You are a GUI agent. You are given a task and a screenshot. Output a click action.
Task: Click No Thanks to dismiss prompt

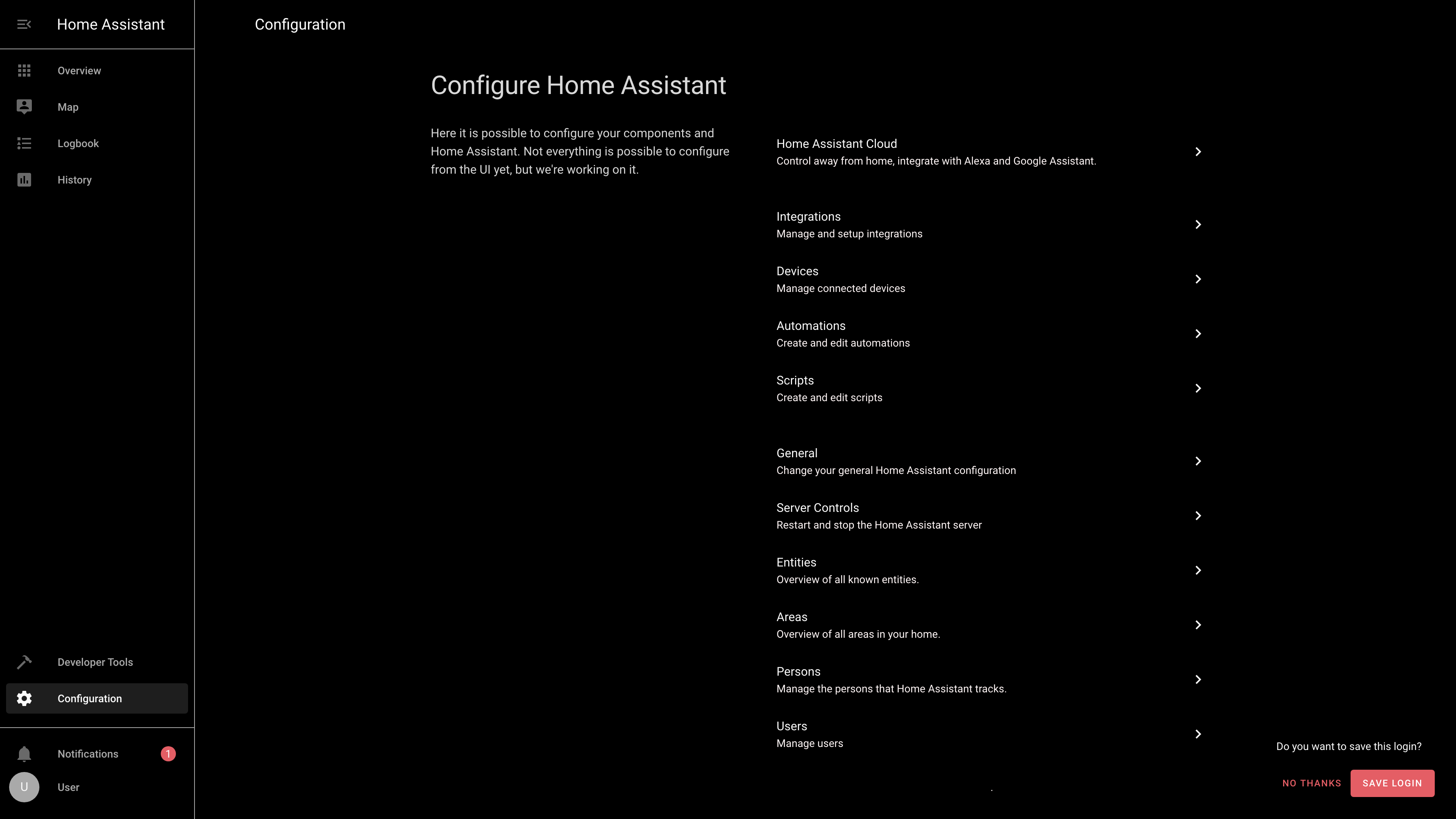[1312, 783]
